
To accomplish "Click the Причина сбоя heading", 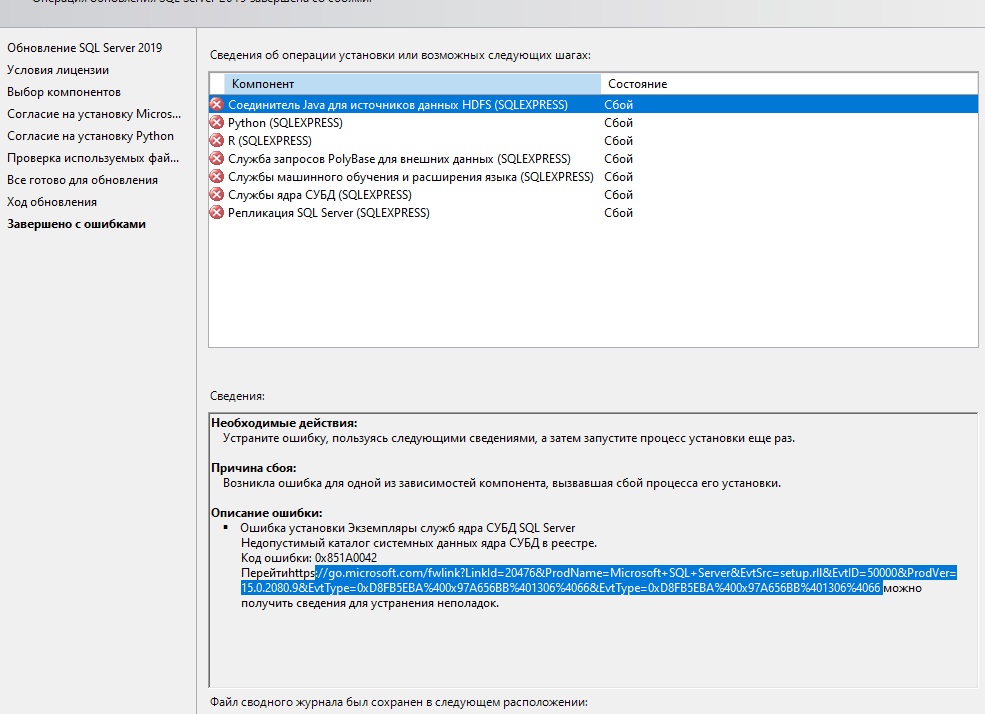I will pyautogui.click(x=253, y=468).
